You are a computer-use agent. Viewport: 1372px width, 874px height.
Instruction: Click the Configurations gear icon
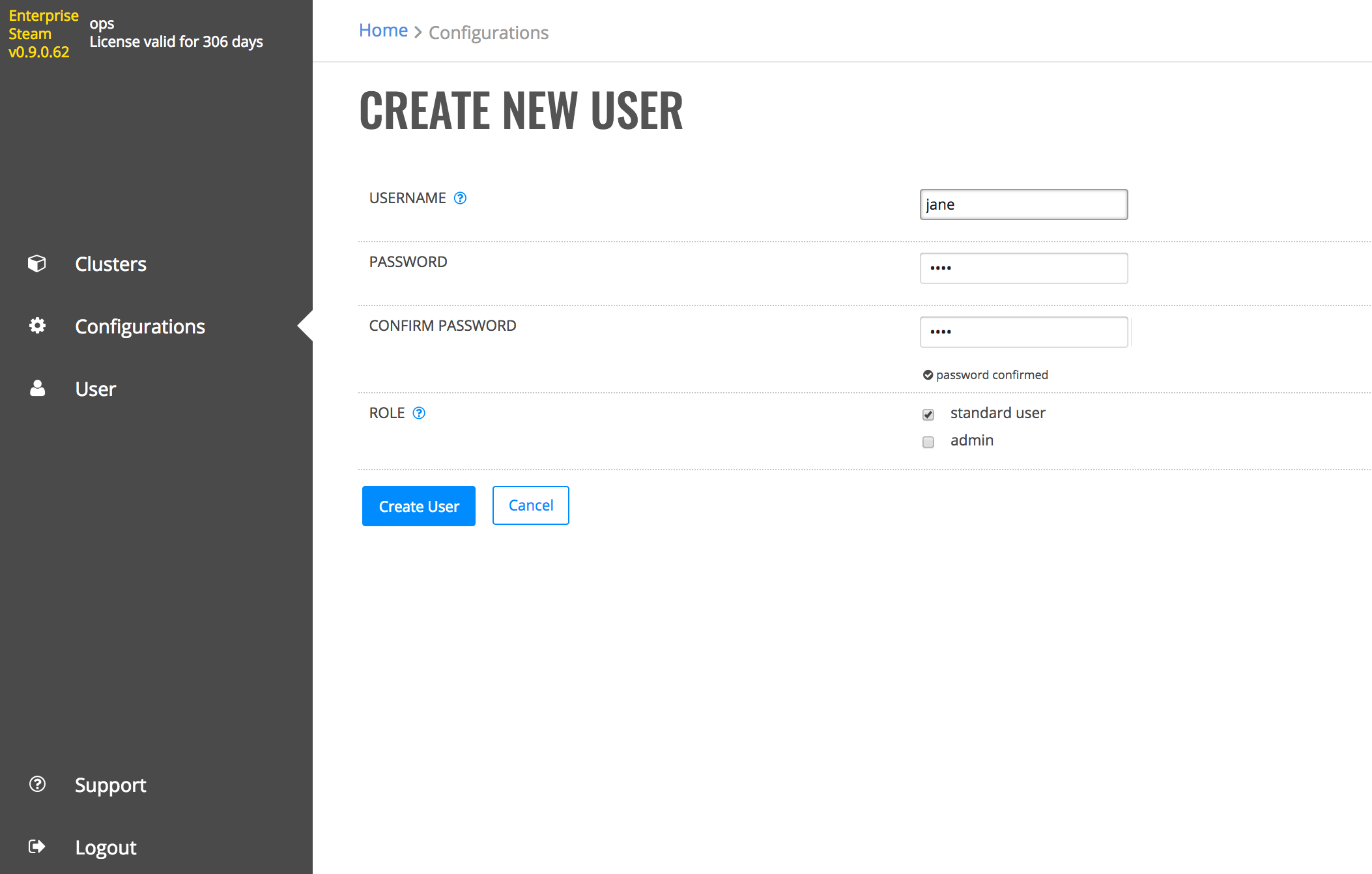pos(36,326)
